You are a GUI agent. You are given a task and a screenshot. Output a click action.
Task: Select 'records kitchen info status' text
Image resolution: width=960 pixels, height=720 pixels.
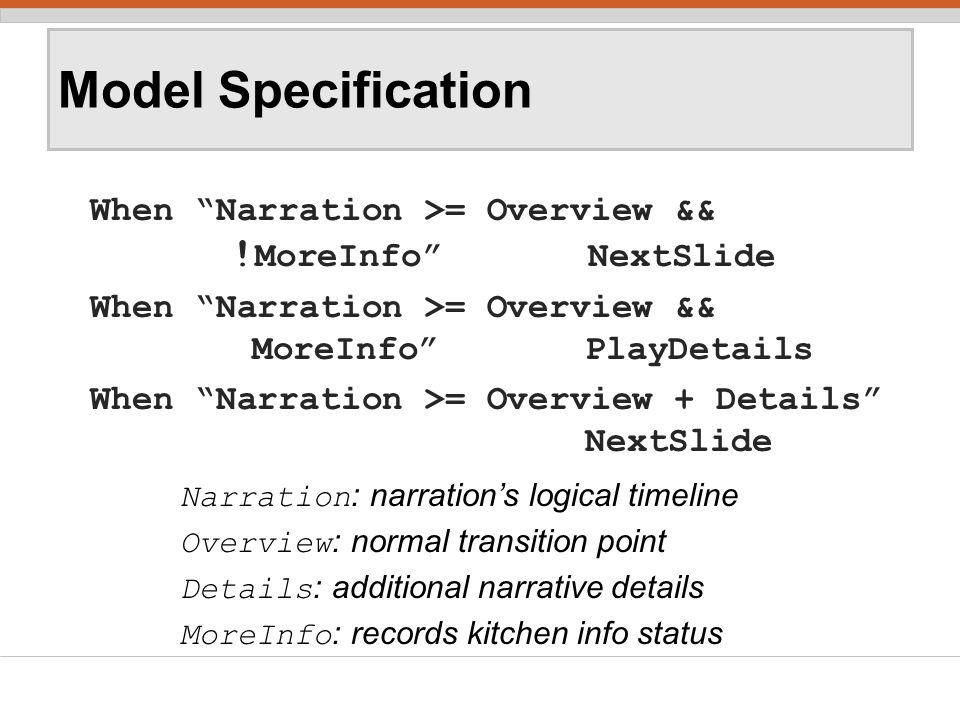(537, 634)
